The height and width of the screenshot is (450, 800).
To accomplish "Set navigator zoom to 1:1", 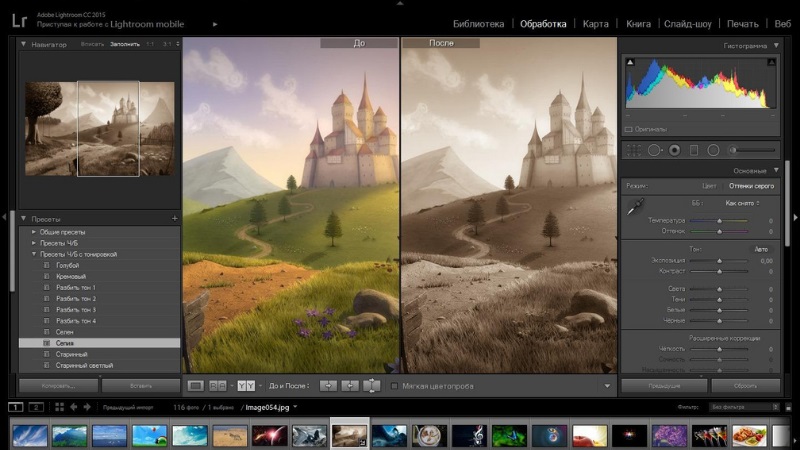I will 150,44.
